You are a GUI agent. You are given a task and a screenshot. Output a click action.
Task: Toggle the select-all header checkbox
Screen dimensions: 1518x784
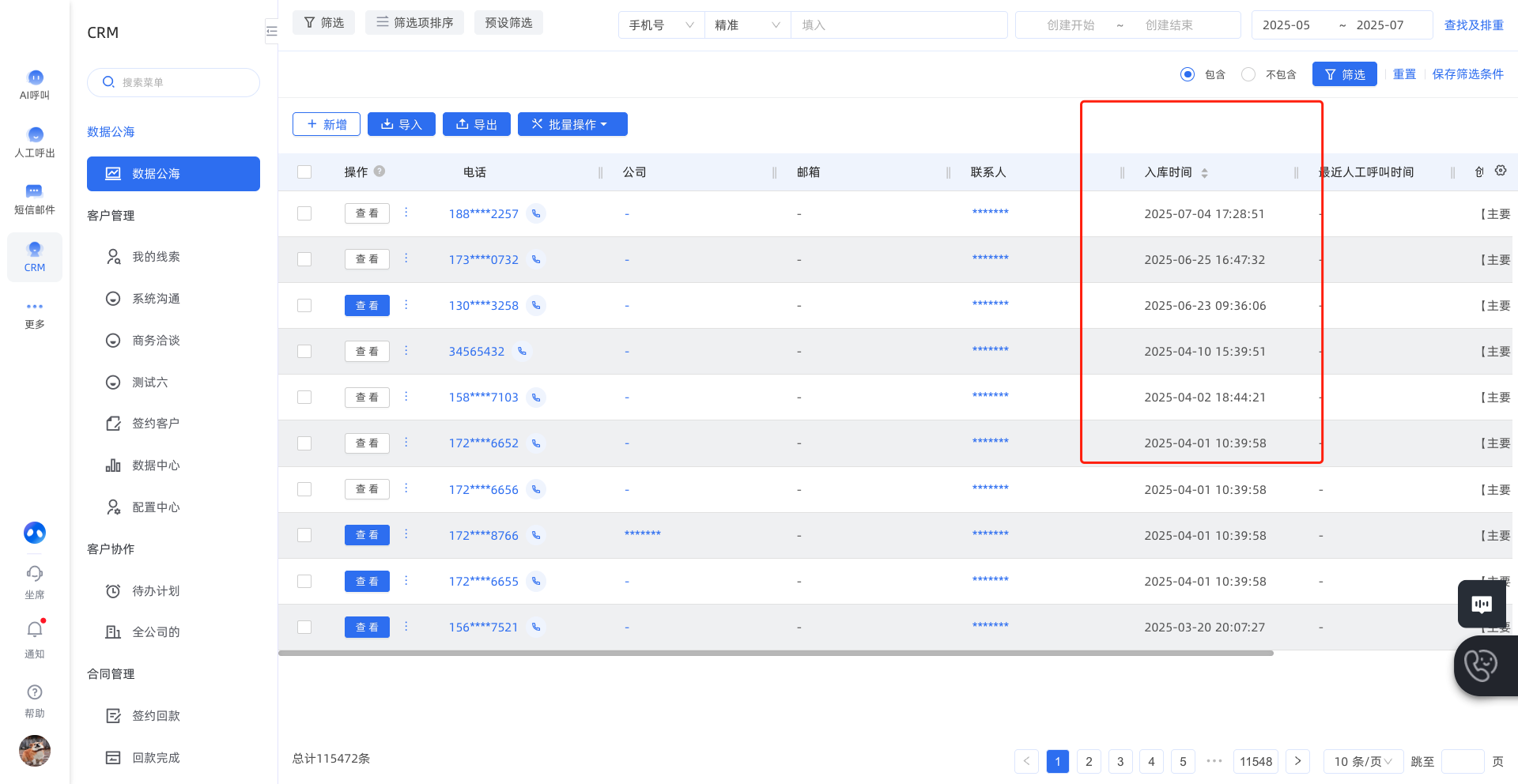304,171
